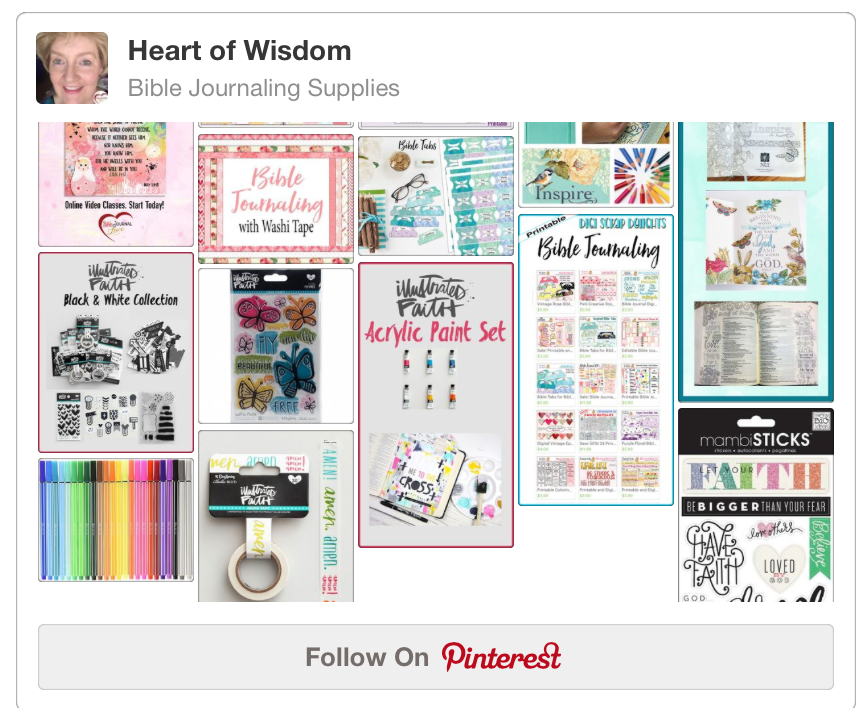This screenshot has height=708, width=864.
Task: Click the Printable ribbon on Digi Scrap pin
Action: [x=546, y=227]
